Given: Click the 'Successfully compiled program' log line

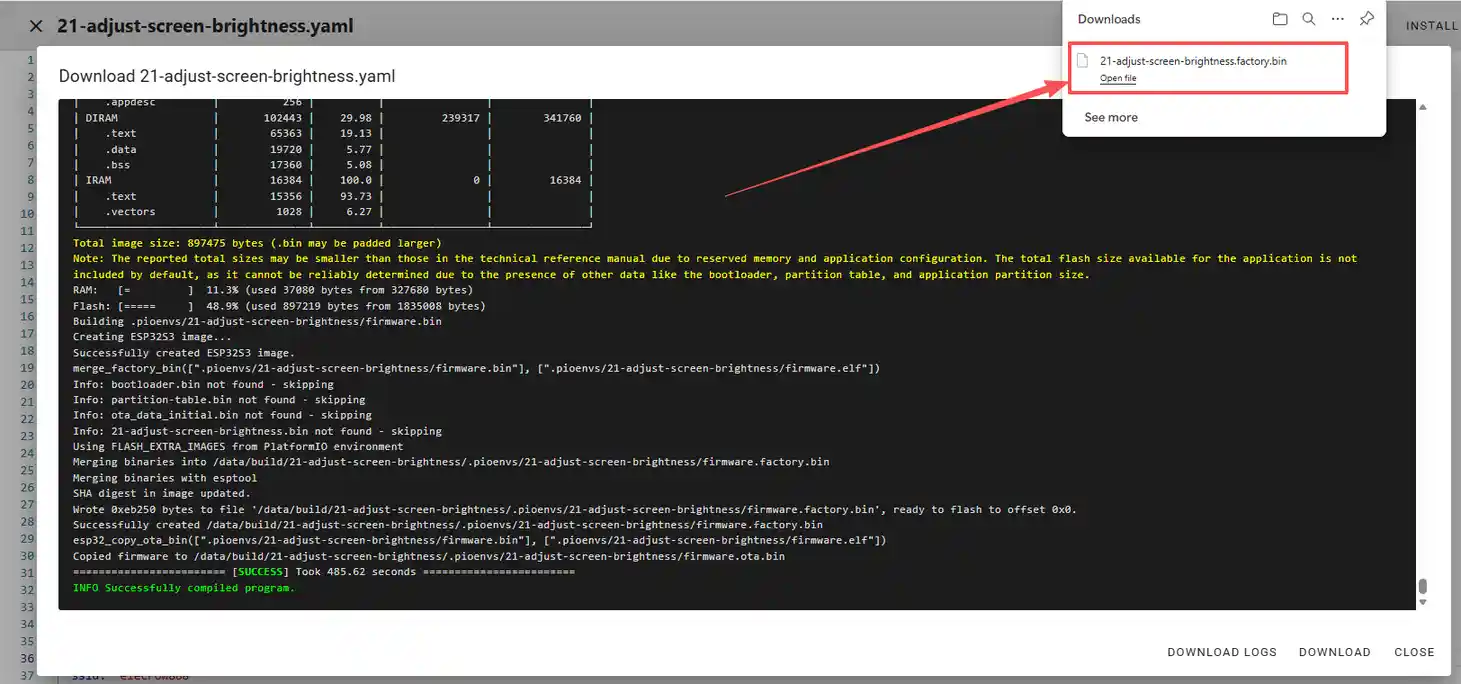Looking at the screenshot, I should click(x=184, y=588).
